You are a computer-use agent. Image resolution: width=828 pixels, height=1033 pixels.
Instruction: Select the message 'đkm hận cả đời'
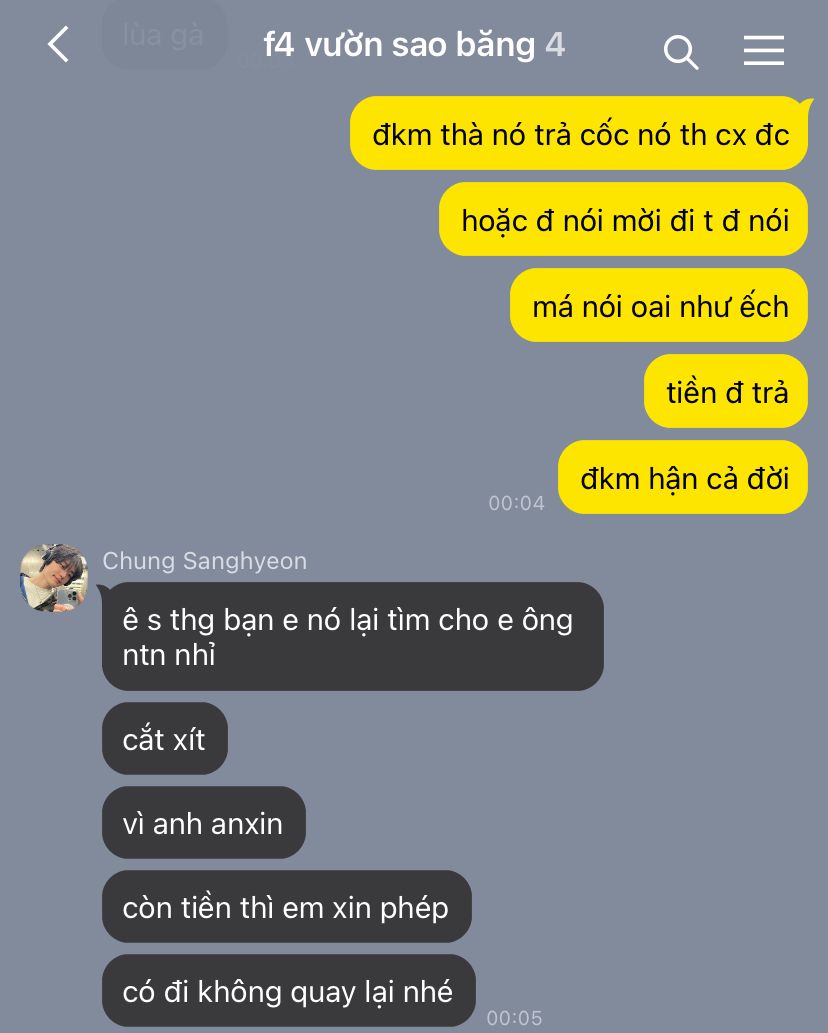683,478
